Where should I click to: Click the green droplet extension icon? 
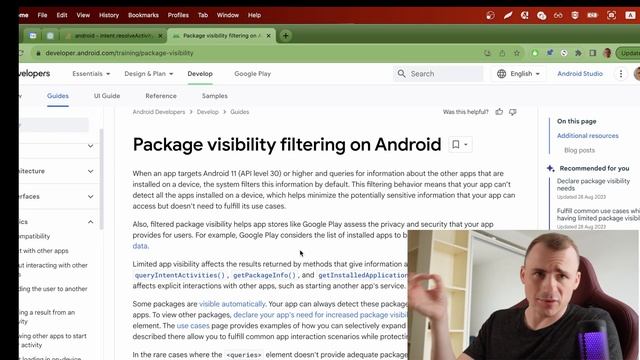pyautogui.click(x=535, y=53)
